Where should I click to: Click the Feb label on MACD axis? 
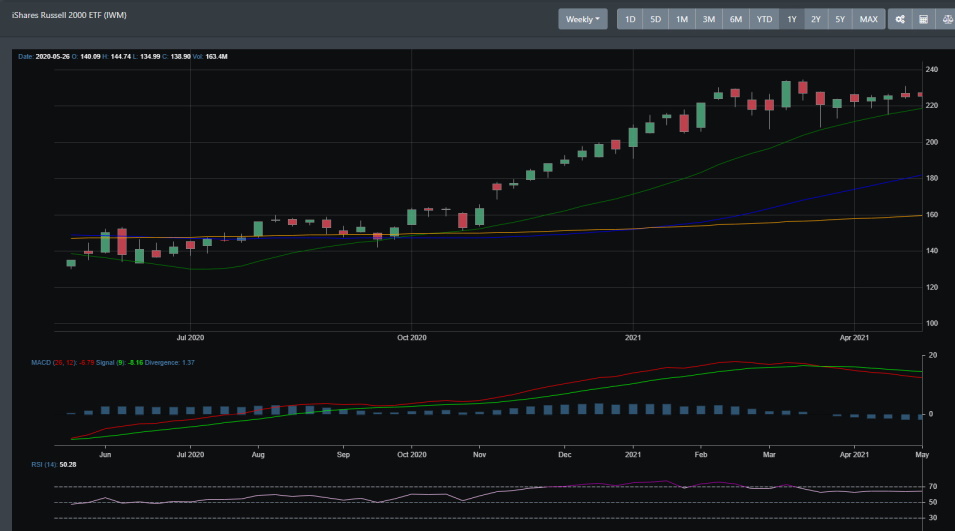(701, 454)
